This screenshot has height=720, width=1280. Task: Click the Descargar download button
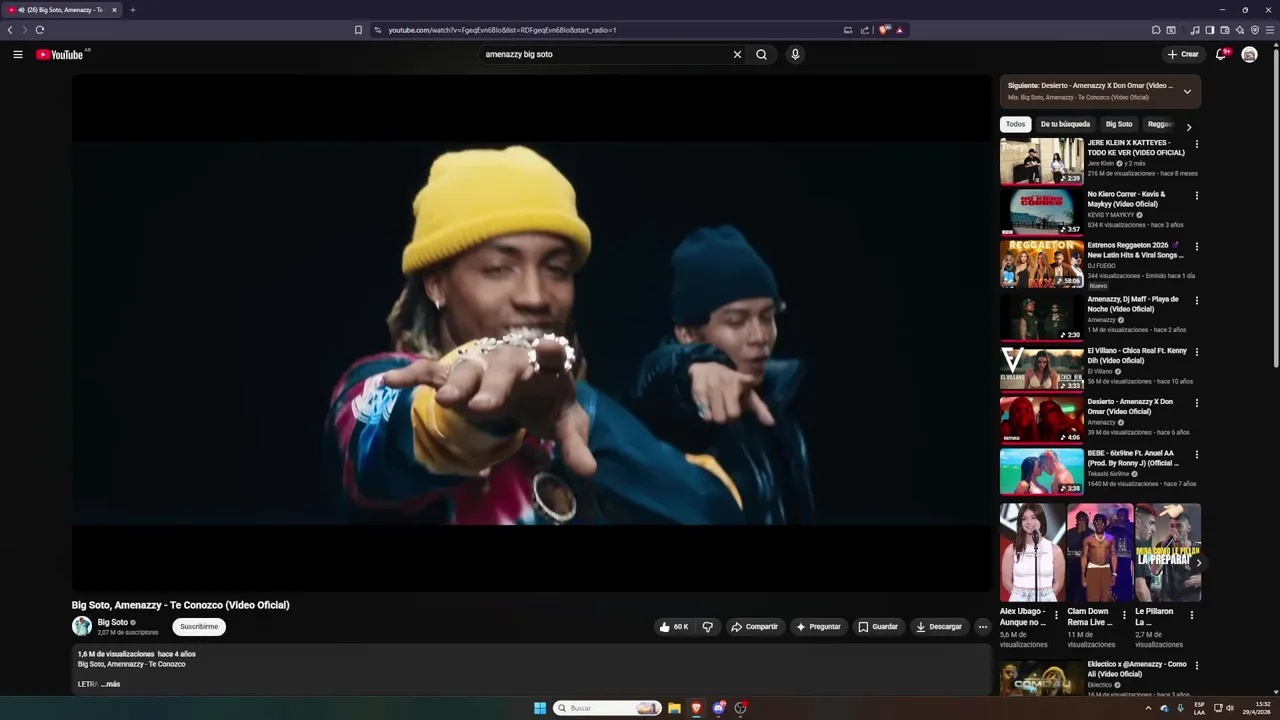point(939,627)
